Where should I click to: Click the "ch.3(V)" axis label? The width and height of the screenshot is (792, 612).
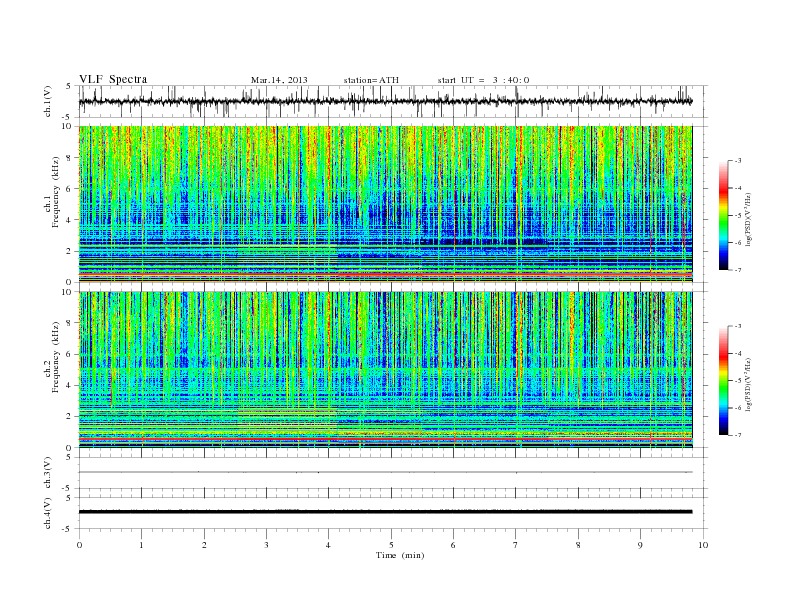[x=48, y=473]
